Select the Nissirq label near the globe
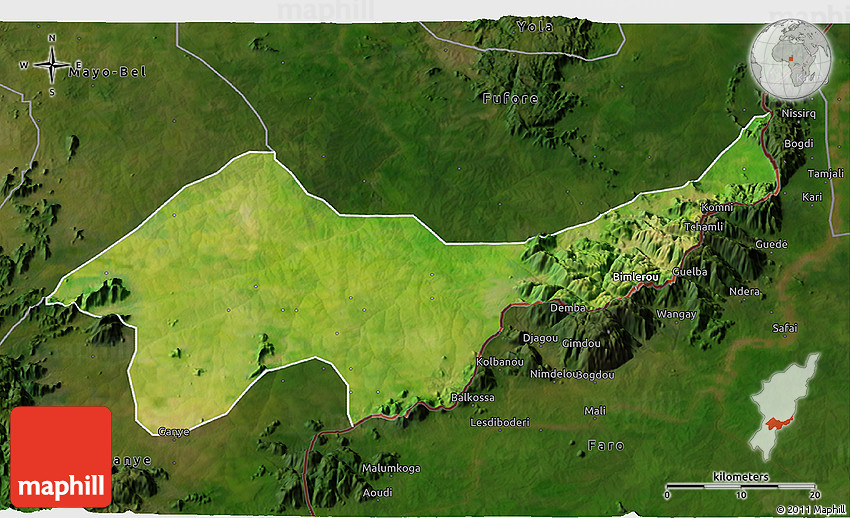Screen dimensions: 850x518 (799, 114)
